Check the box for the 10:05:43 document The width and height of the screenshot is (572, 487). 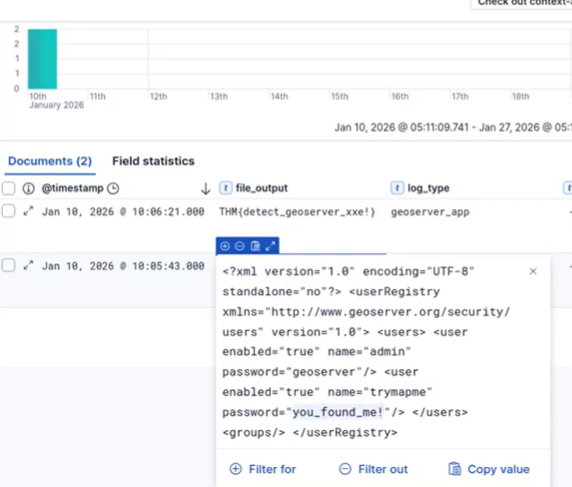coord(8,265)
